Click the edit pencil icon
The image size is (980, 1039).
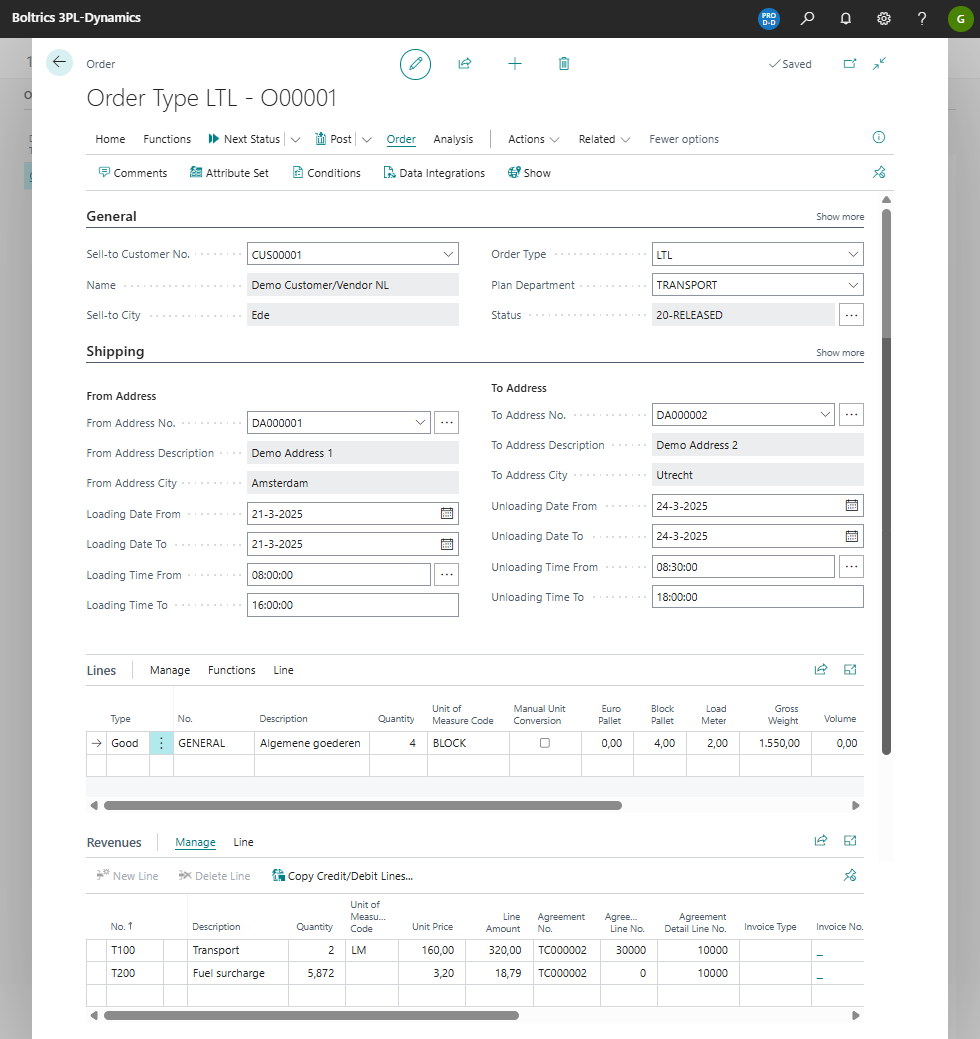415,64
